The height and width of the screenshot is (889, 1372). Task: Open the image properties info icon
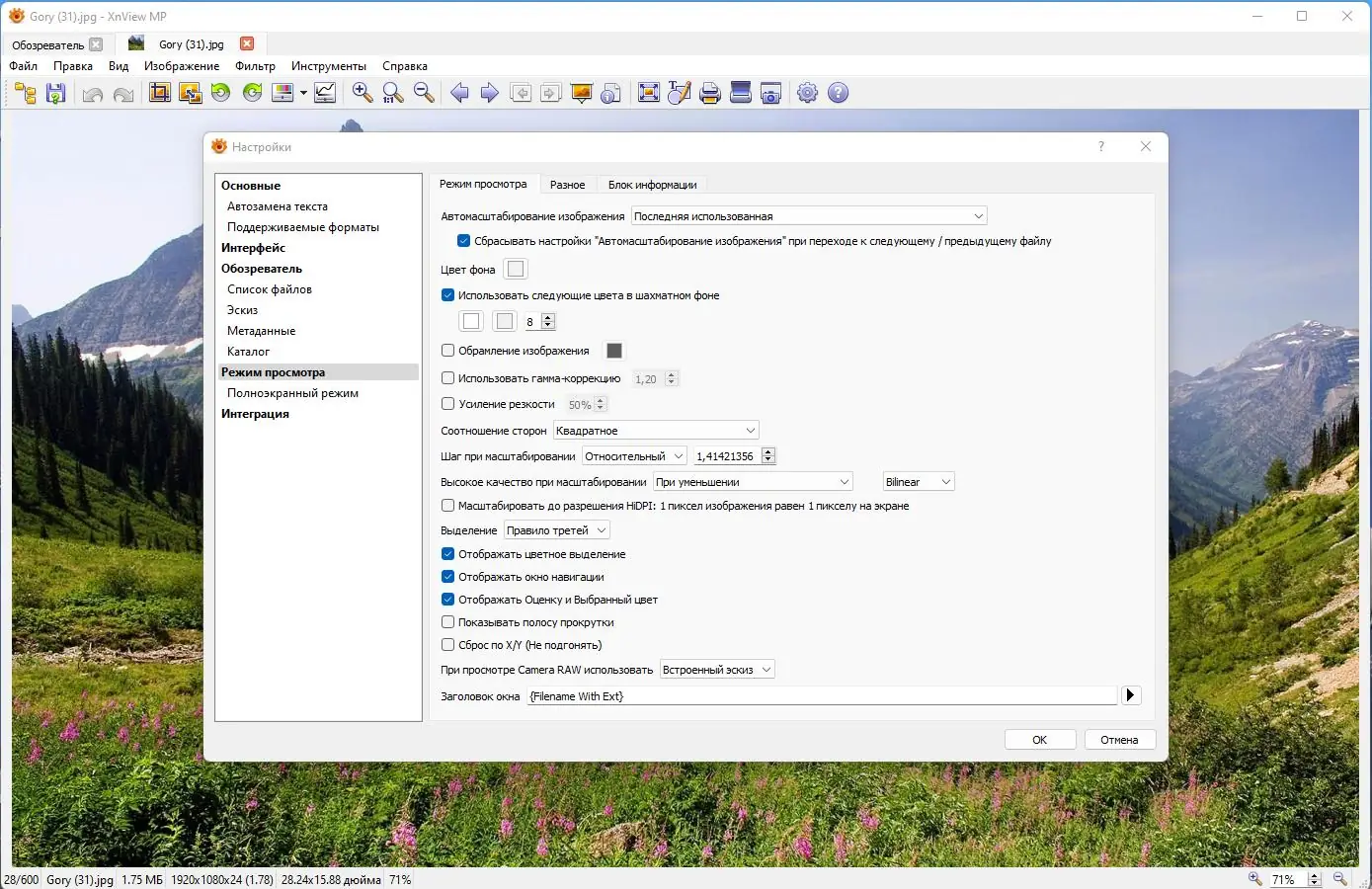coord(612,94)
